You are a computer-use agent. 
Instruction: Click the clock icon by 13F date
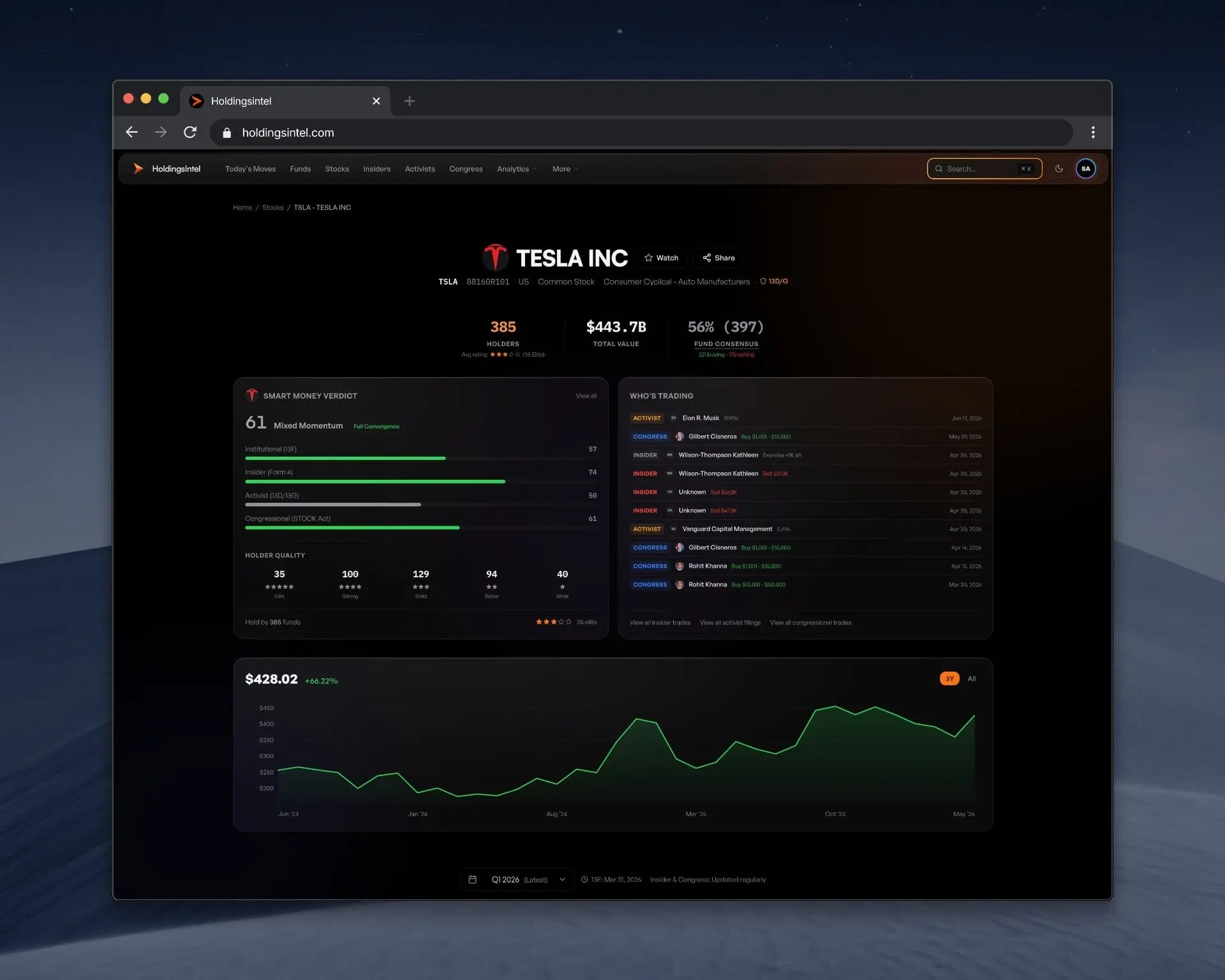coord(584,880)
